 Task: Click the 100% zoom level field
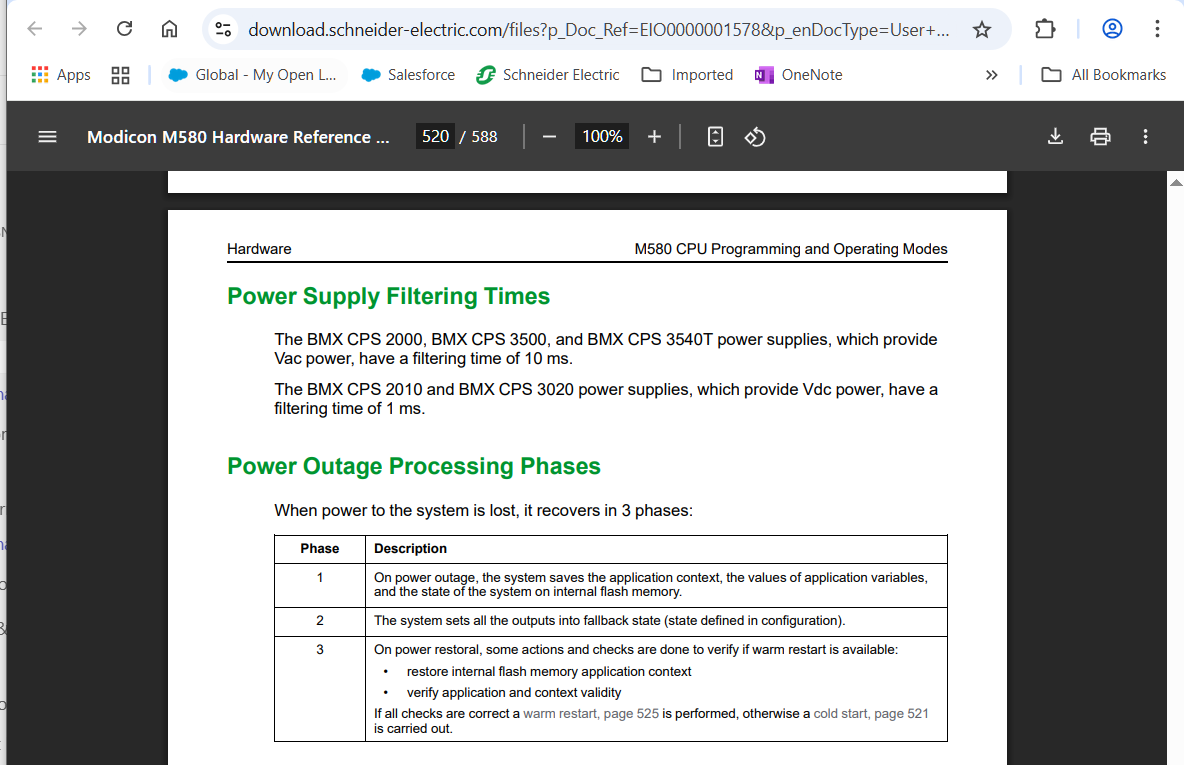[x=602, y=137]
